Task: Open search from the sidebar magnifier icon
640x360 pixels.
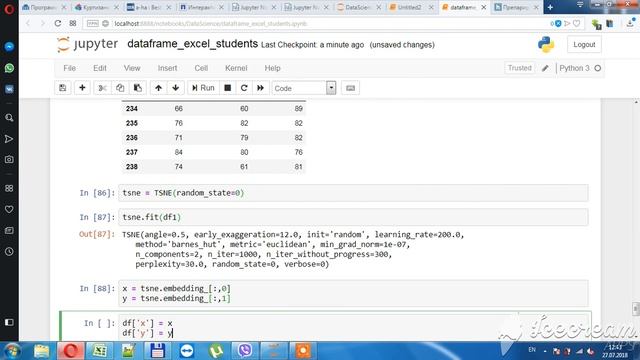Action: pyautogui.click(x=9, y=118)
